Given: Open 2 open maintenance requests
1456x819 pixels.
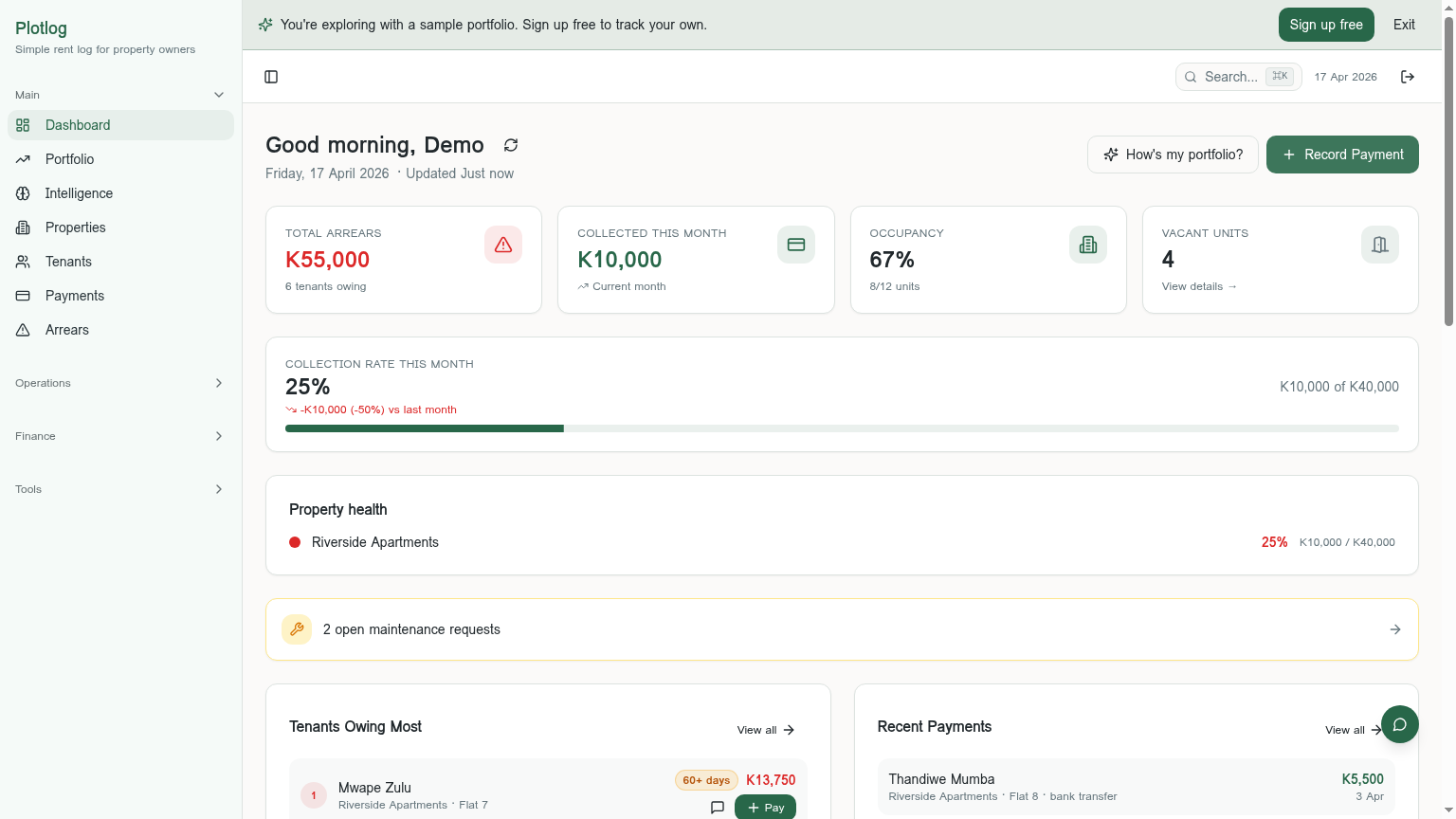Looking at the screenshot, I should tap(842, 629).
